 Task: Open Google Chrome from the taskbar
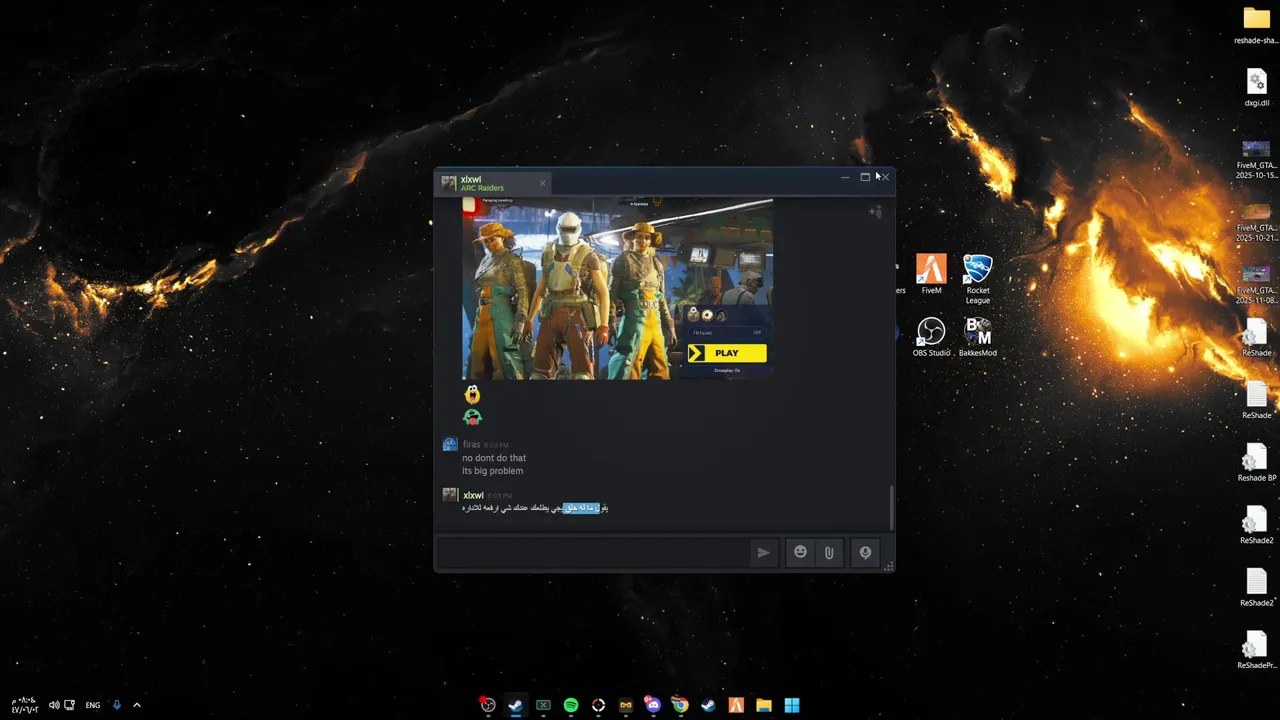click(x=680, y=705)
